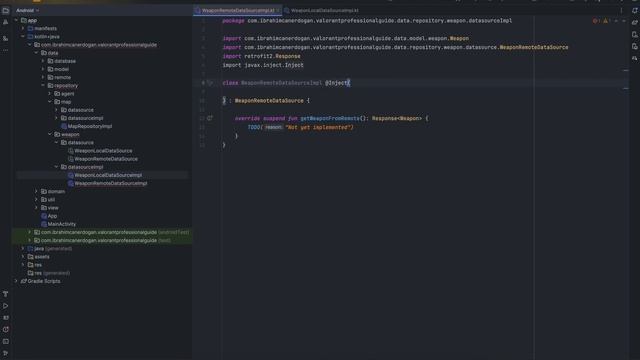The height and width of the screenshot is (360, 640).
Task: Select MapRepositoryImpl file in tree
Action: (86, 126)
